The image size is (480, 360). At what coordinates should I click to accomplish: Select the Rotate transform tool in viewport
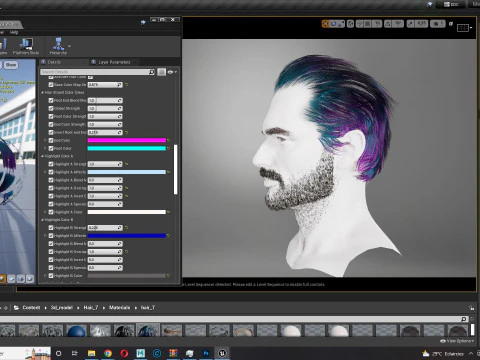tap(333, 24)
